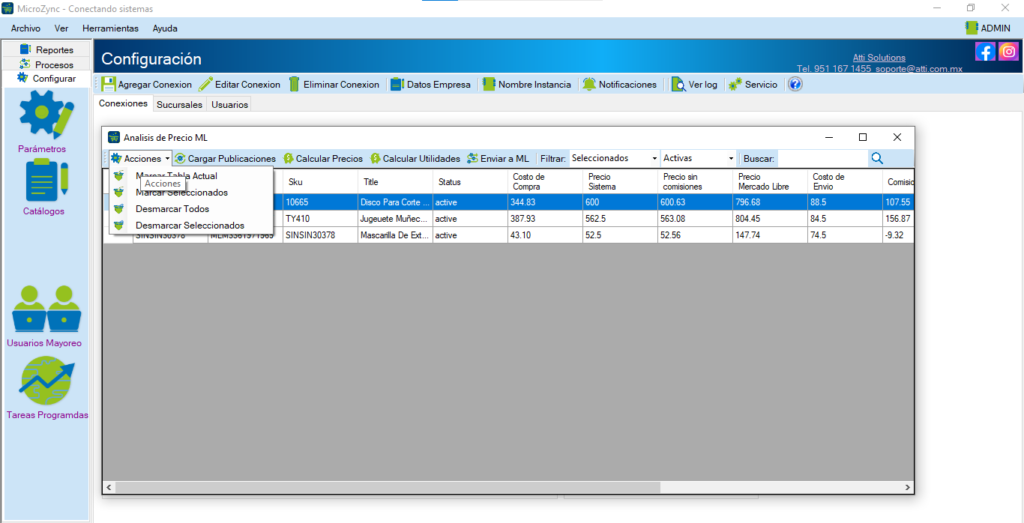1024x523 pixels.
Task: Open the Herramientas menu
Action: [x=110, y=28]
